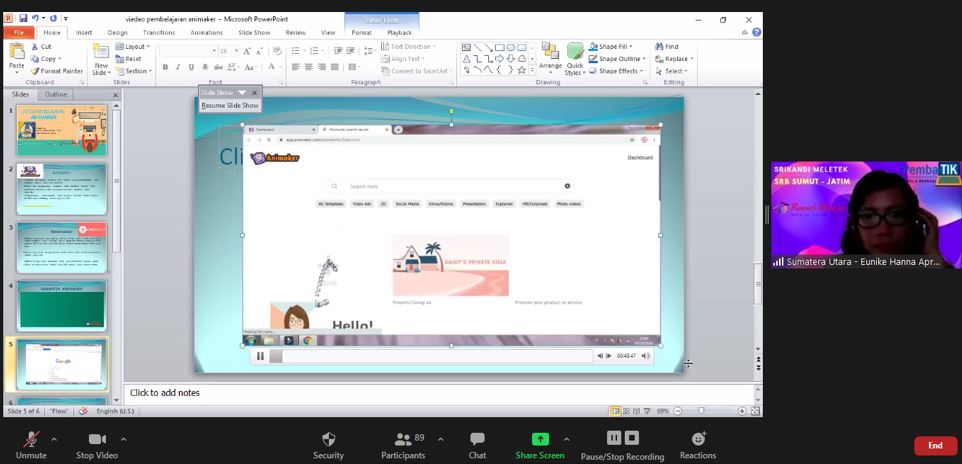This screenshot has height=464, width=962.
Task: Open PowerPoint Help question mark icon
Action: click(x=756, y=33)
